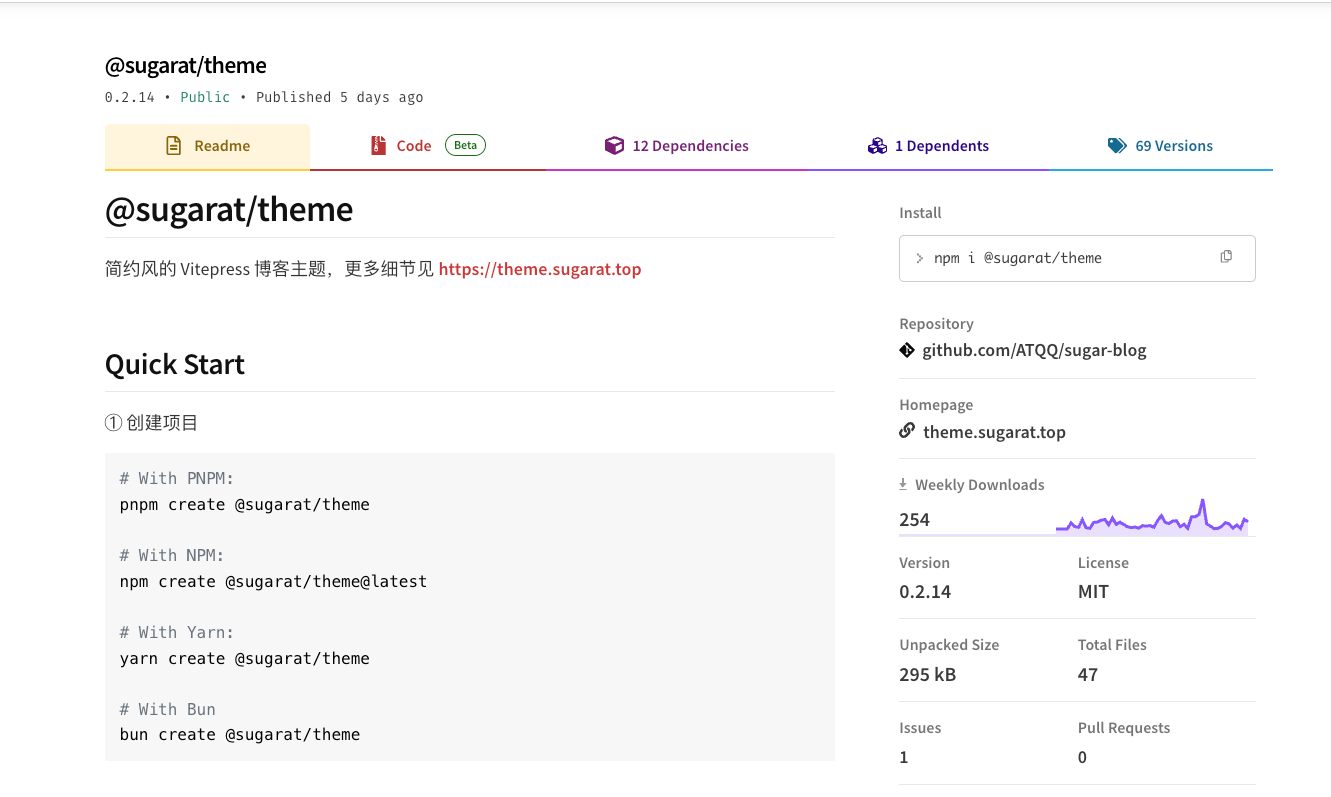Click the Dependencies box icon

(614, 146)
